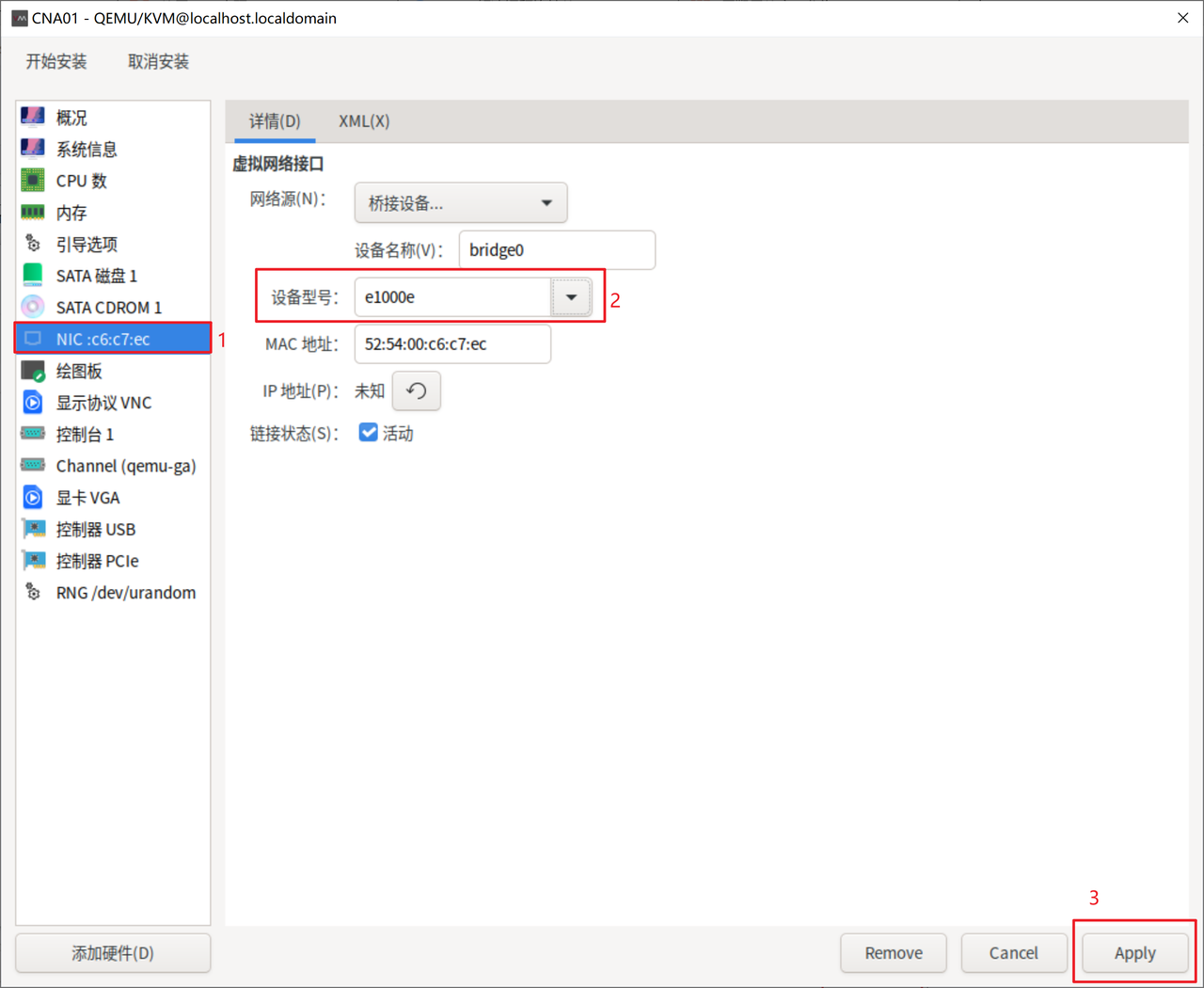Switch to the XML(X) tab
Viewport: 1204px width, 988px height.
(364, 121)
